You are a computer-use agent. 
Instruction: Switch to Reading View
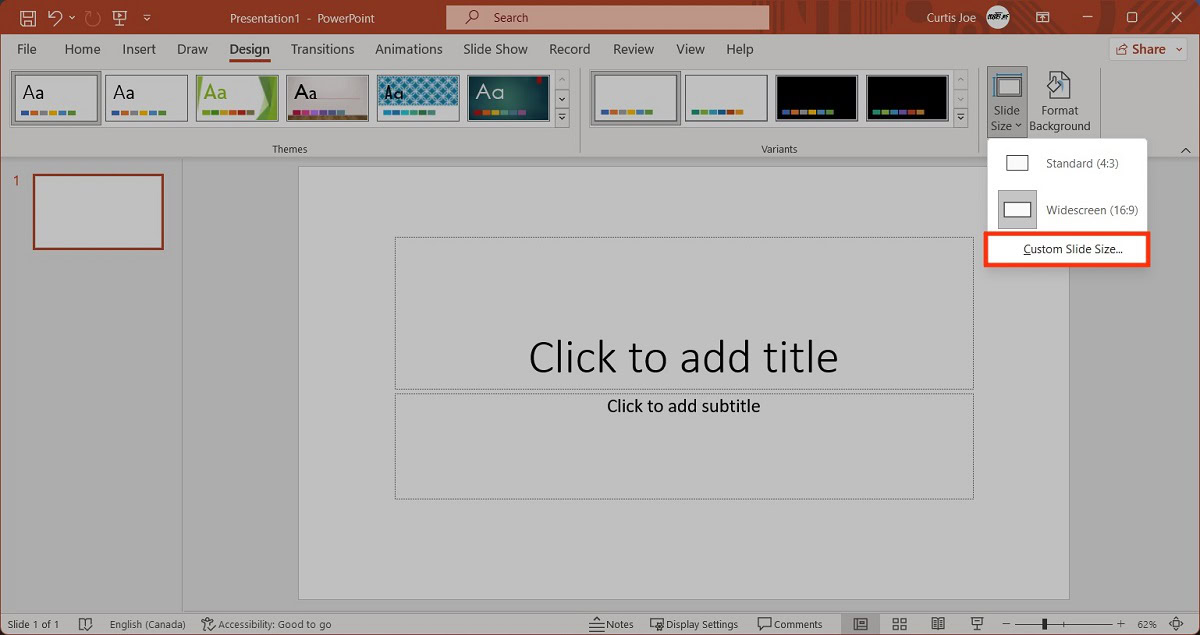pyautogui.click(x=938, y=624)
